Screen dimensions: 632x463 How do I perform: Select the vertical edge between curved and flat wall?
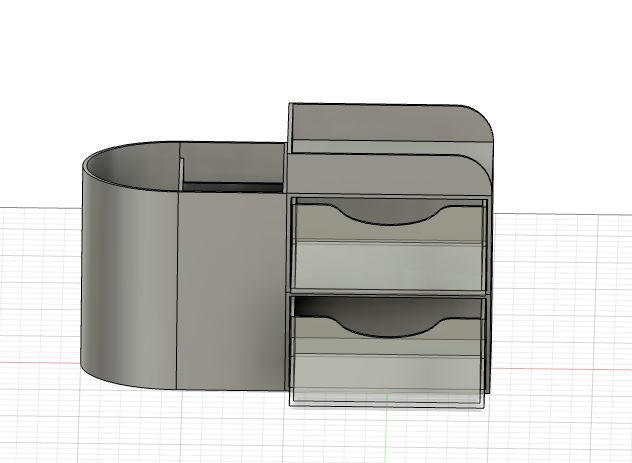177,290
